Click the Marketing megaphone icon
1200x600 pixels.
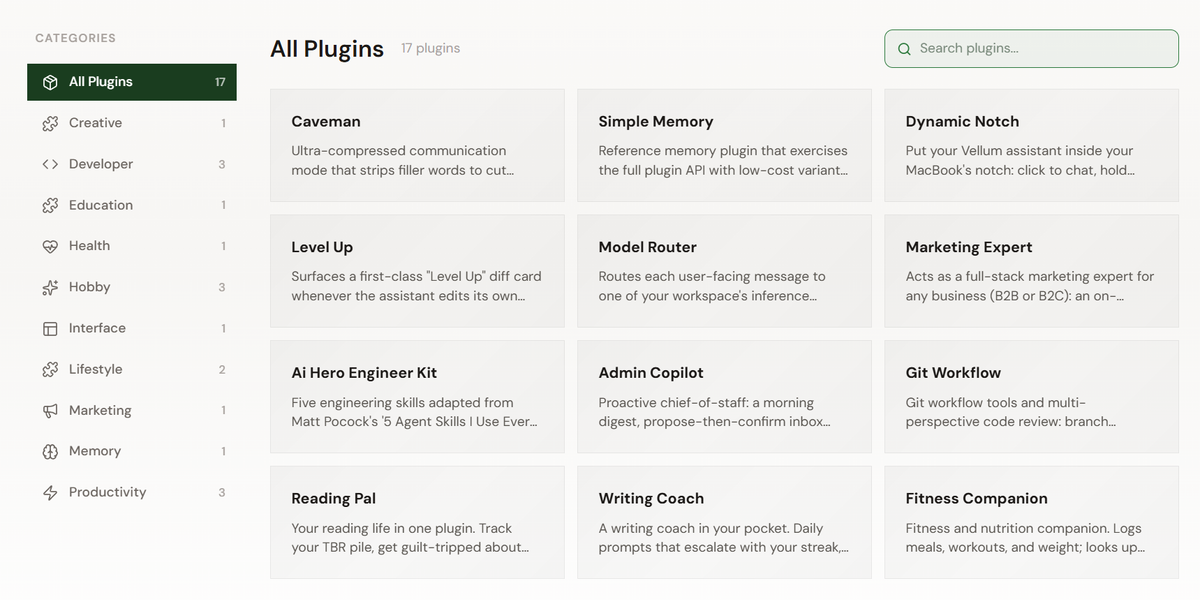(50, 411)
